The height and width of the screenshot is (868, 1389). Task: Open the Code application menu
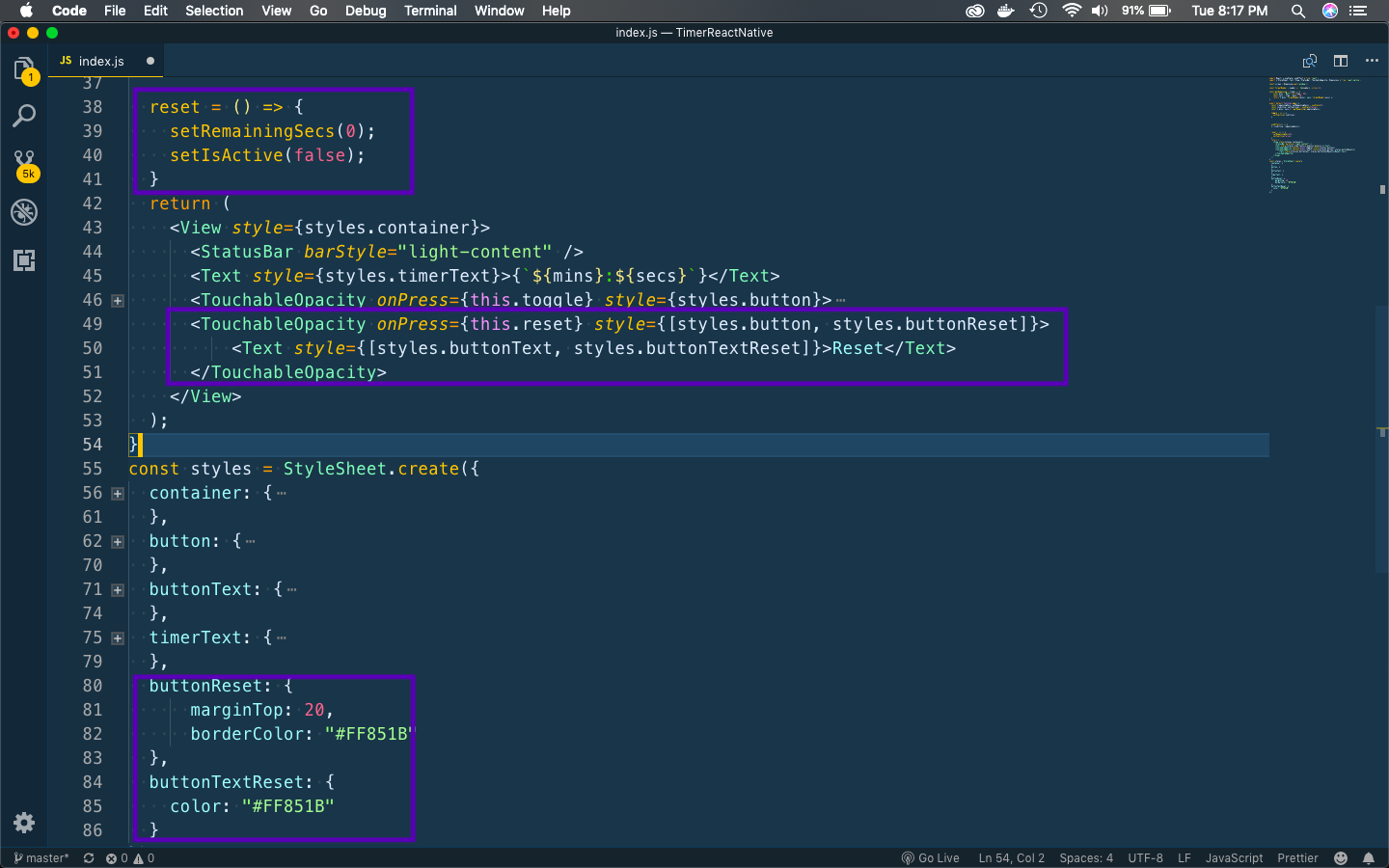[x=69, y=11]
